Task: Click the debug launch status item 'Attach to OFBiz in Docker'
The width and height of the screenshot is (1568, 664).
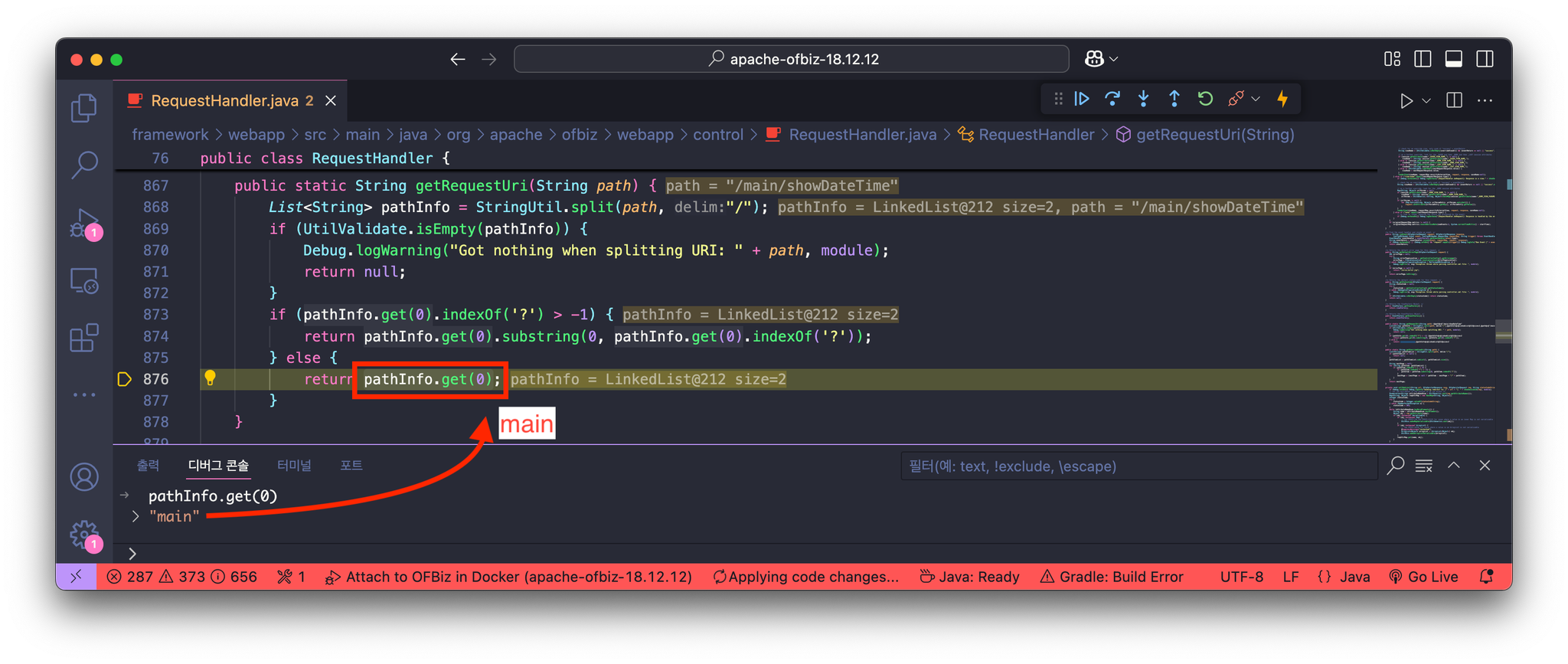Action: pyautogui.click(x=509, y=577)
